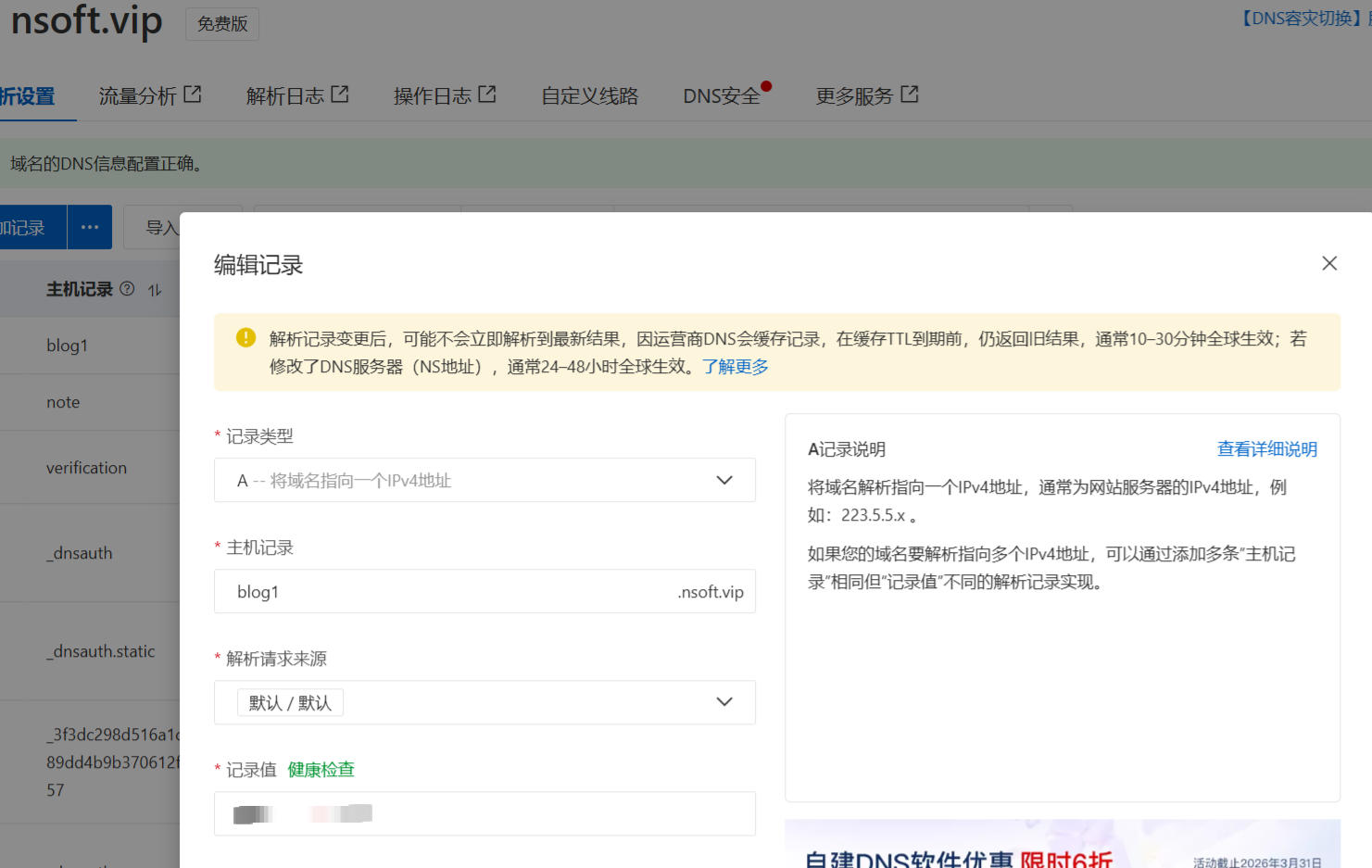Image resolution: width=1372 pixels, height=868 pixels.
Task: Click the yellow warning icon in notice banner
Action: [245, 338]
